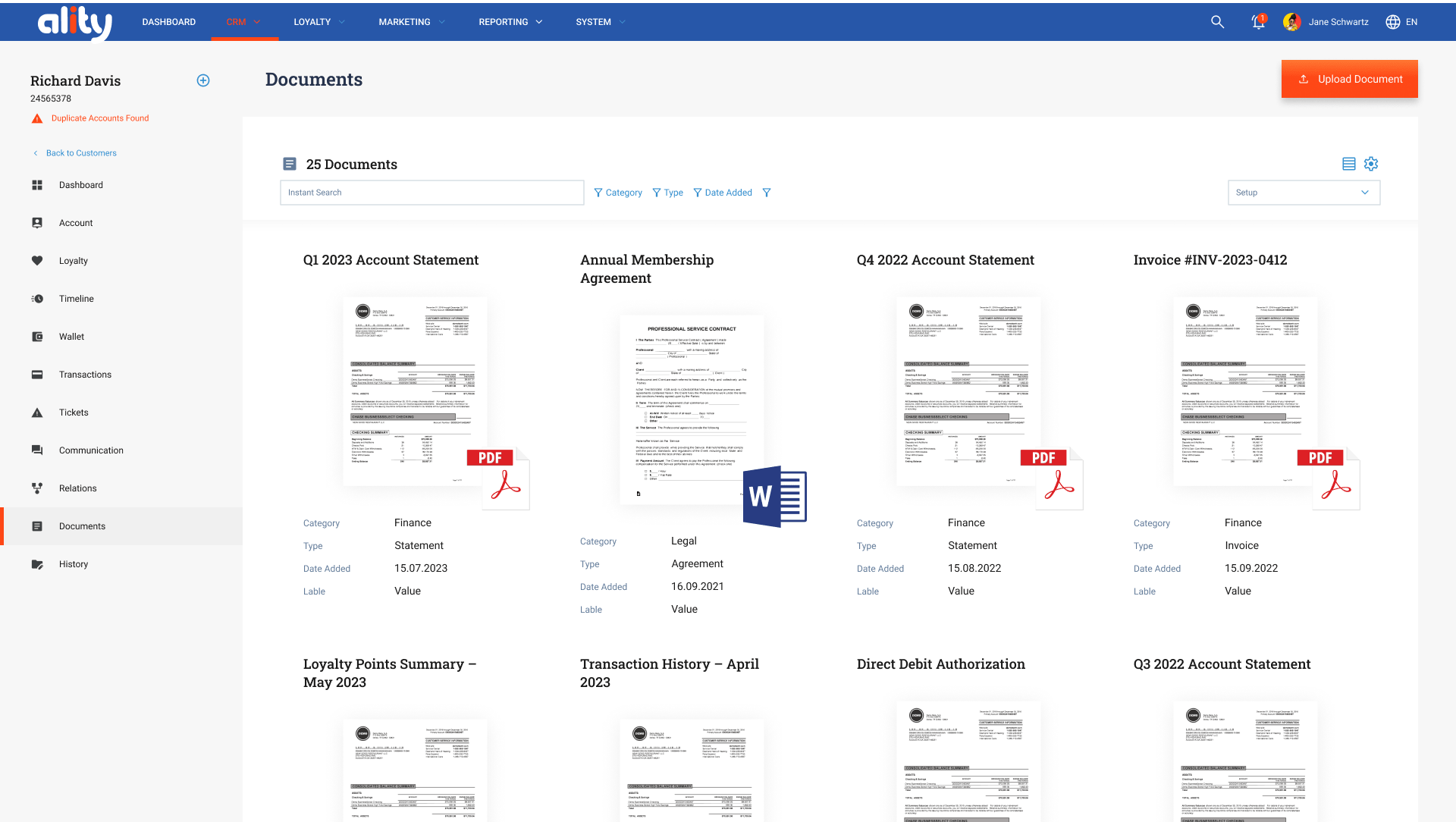Click Jane Schwartz avatar picture
1456x822 pixels.
click(x=1291, y=22)
